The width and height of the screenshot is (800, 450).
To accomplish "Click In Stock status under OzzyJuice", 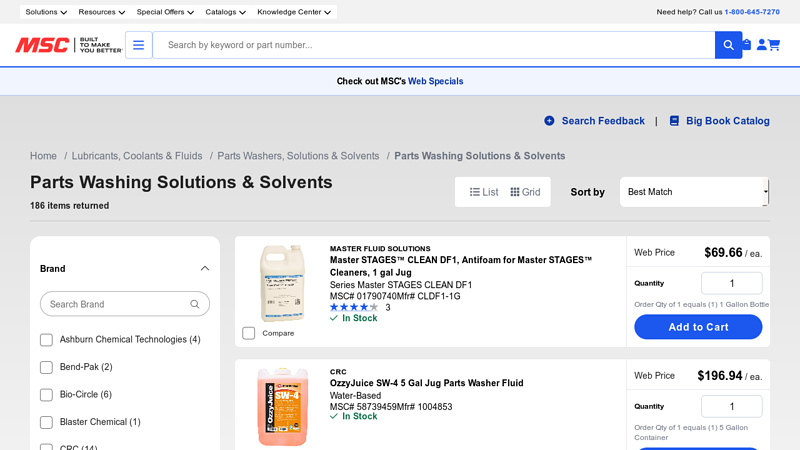I will 354,416.
